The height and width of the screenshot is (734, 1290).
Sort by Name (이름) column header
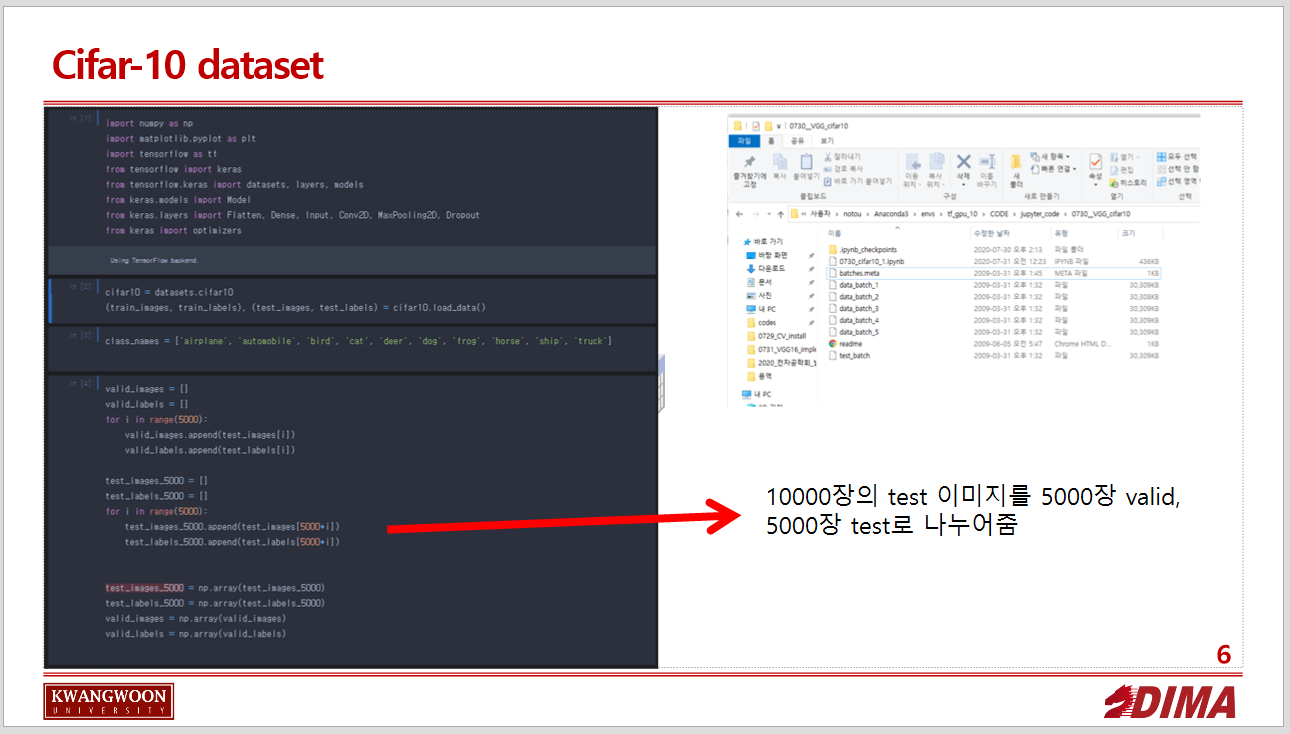[x=834, y=233]
